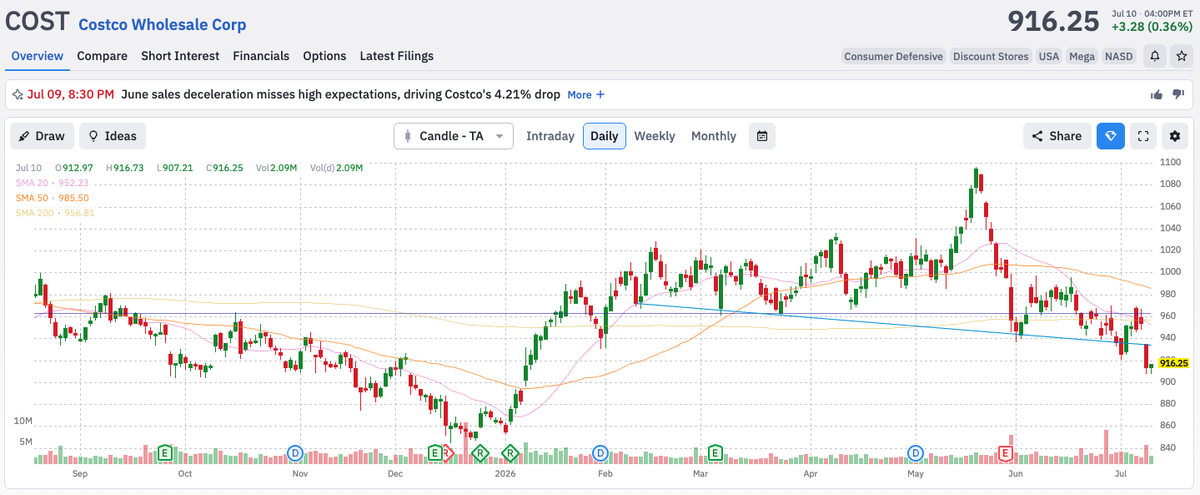Click the Jul 09, 8:30 PM news timestamp
This screenshot has width=1200, height=495.
click(x=70, y=95)
